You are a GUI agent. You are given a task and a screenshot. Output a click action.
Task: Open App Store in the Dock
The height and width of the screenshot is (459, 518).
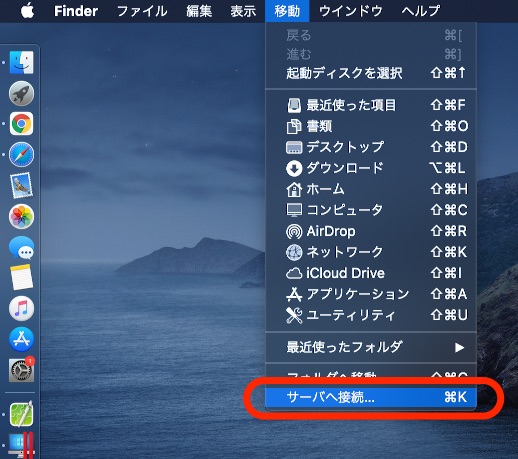tap(21, 339)
